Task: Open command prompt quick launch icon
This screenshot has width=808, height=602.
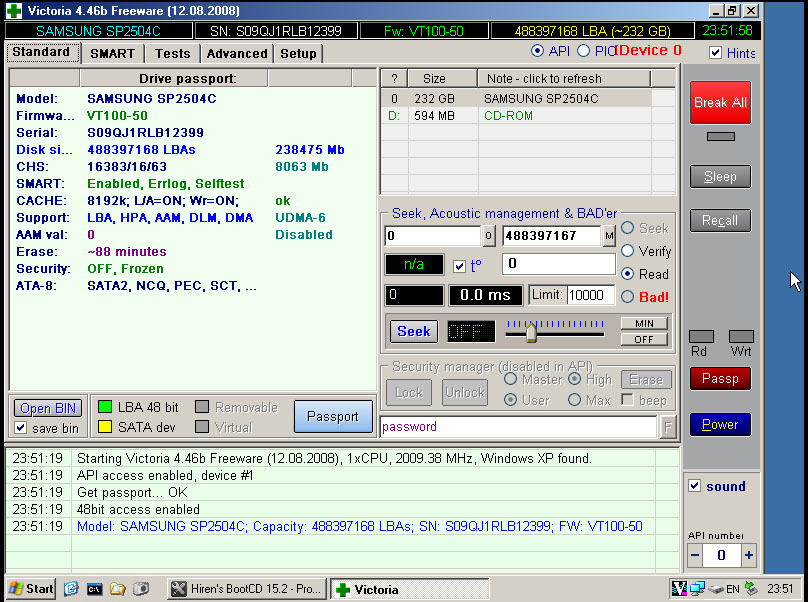Action: tap(94, 589)
